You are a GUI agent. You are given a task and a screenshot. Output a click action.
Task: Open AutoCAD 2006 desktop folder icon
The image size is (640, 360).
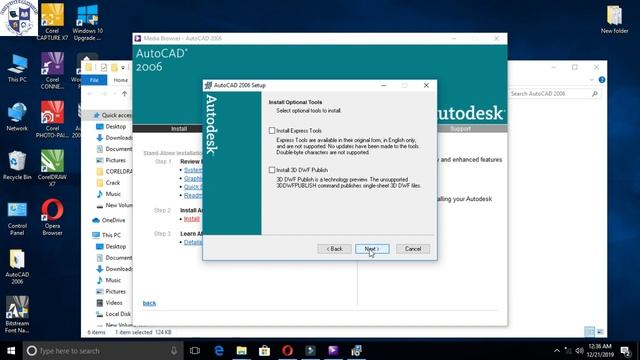17,266
